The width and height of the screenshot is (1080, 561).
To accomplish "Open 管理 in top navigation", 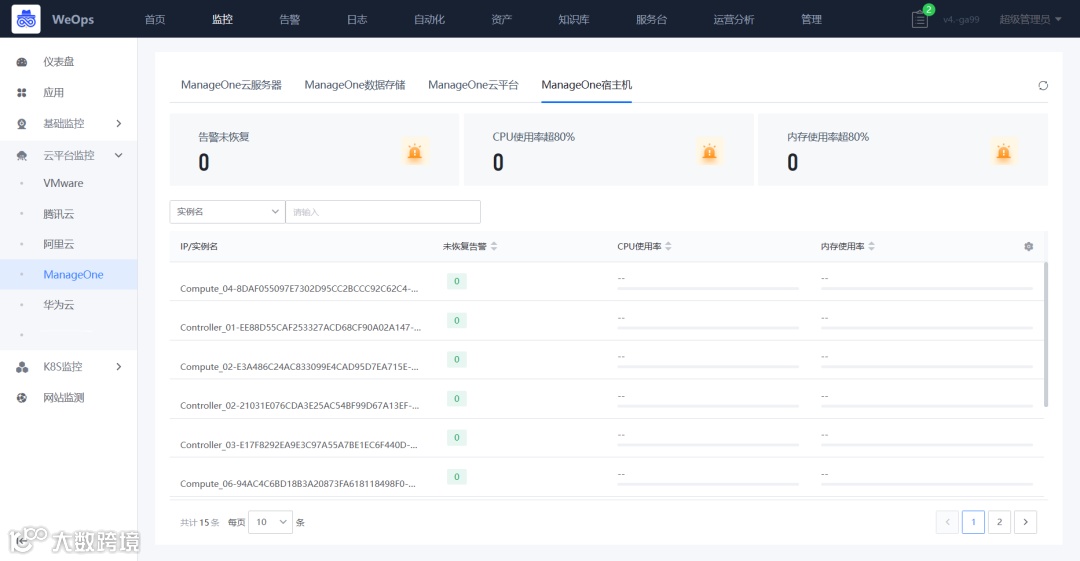I will click(811, 19).
